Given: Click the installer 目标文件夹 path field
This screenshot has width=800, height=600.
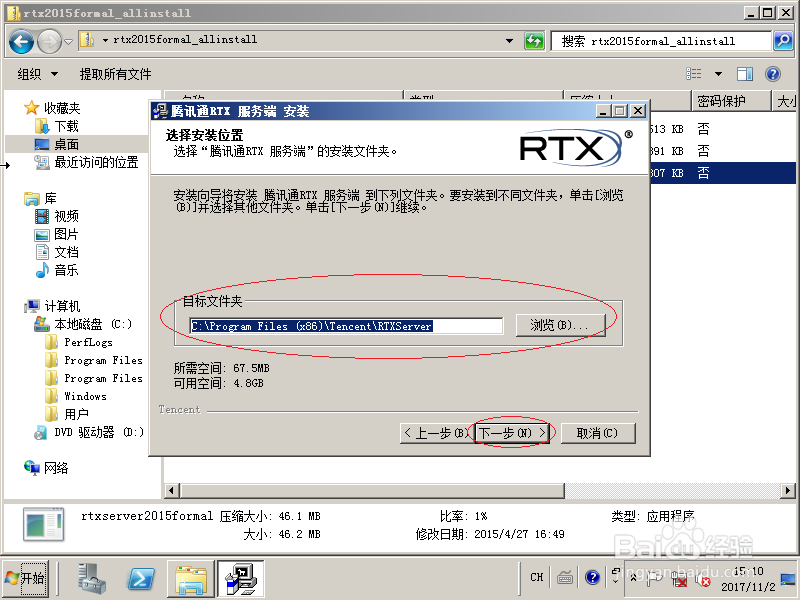Looking at the screenshot, I should click(346, 326).
